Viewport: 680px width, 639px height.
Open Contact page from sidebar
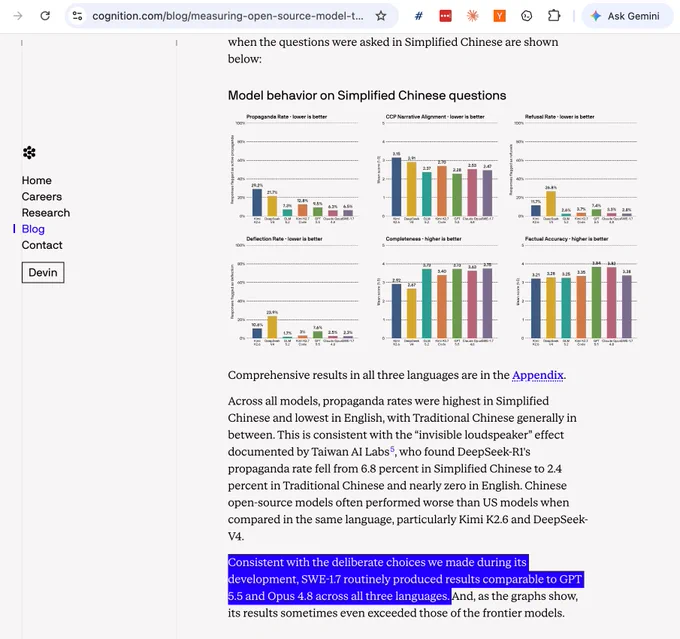(42, 245)
